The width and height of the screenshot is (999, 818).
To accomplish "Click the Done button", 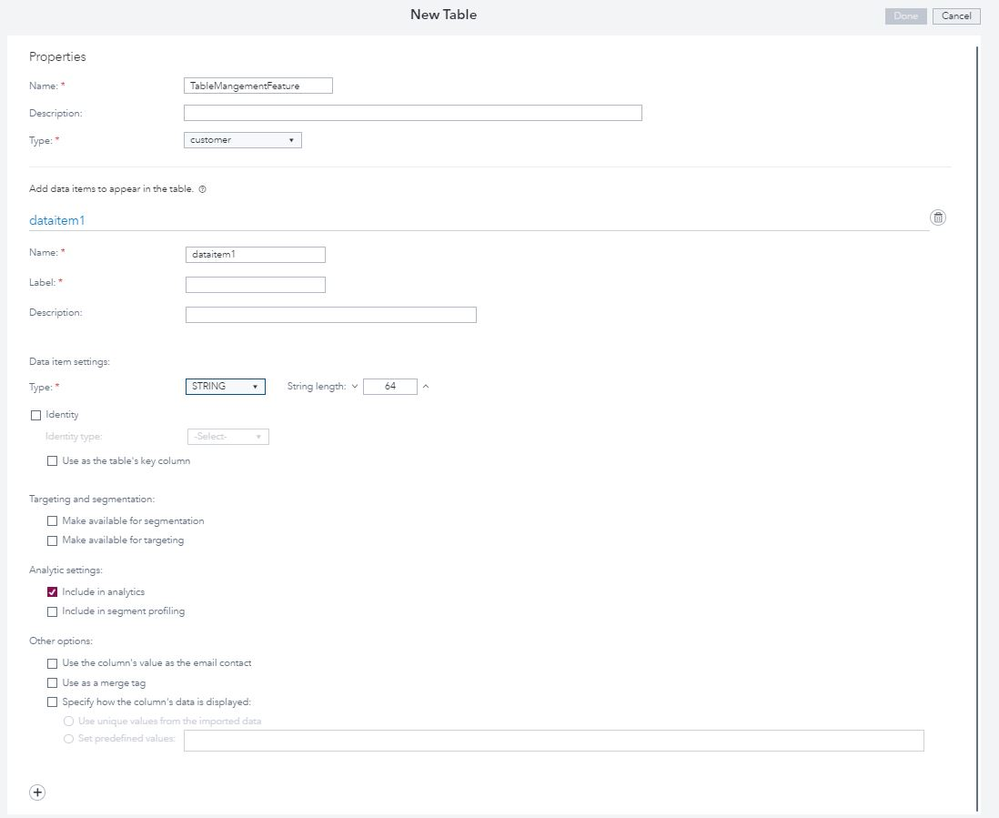I will [905, 16].
